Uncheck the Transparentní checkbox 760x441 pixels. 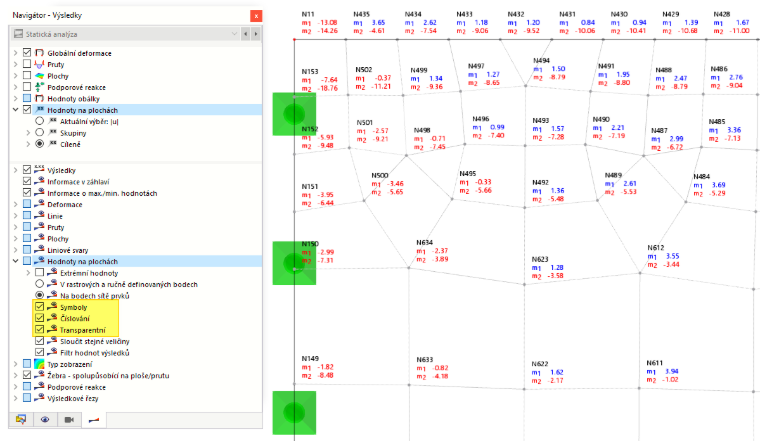(x=40, y=330)
